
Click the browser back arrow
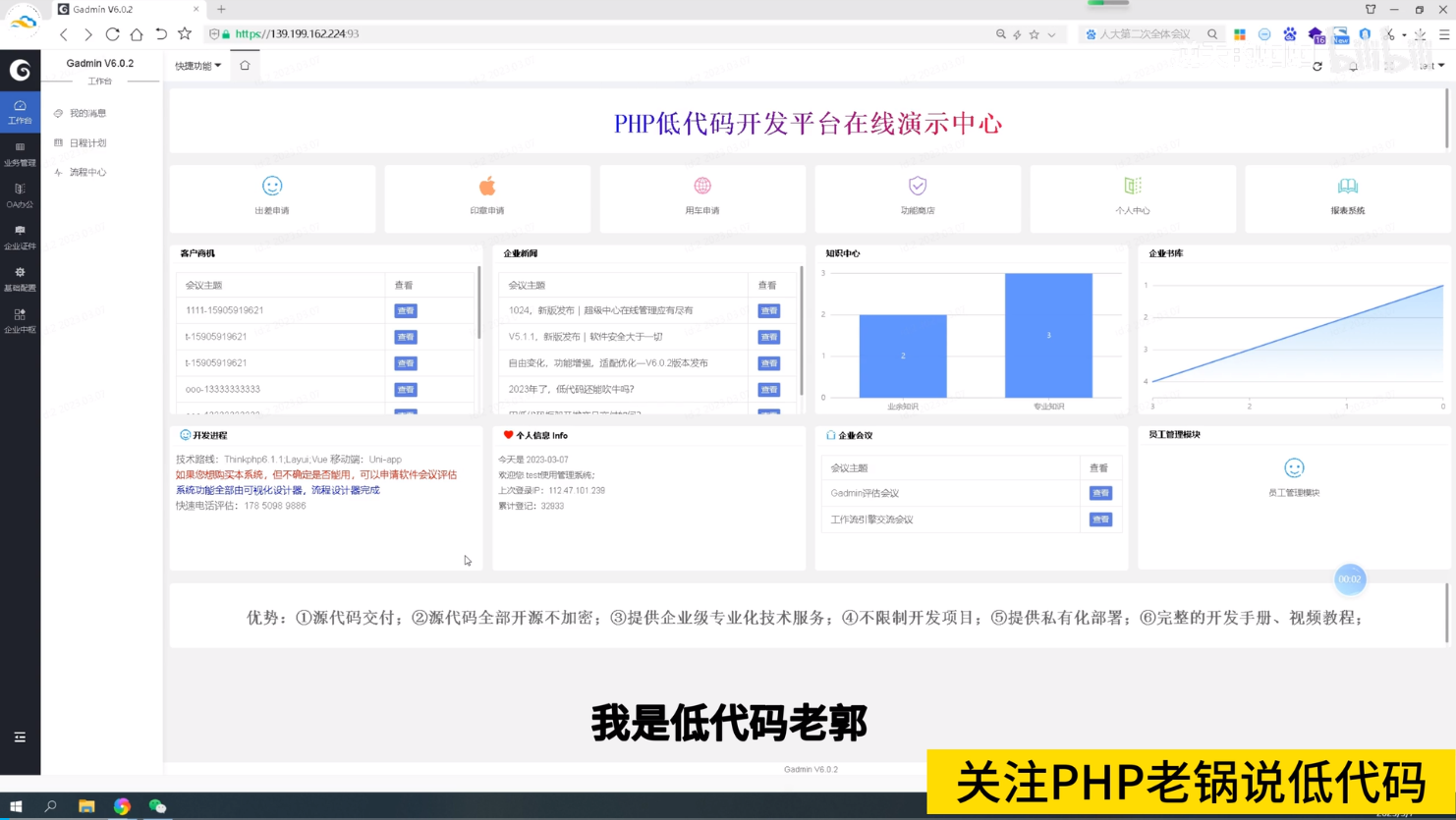pyautogui.click(x=64, y=34)
